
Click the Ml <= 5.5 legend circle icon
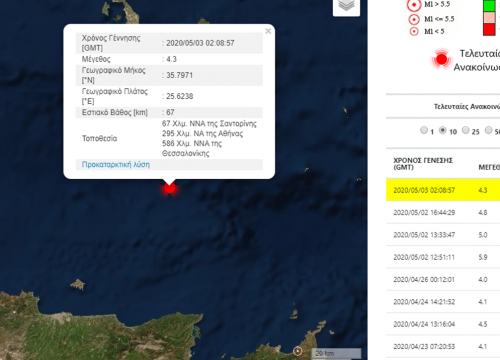[414, 19]
